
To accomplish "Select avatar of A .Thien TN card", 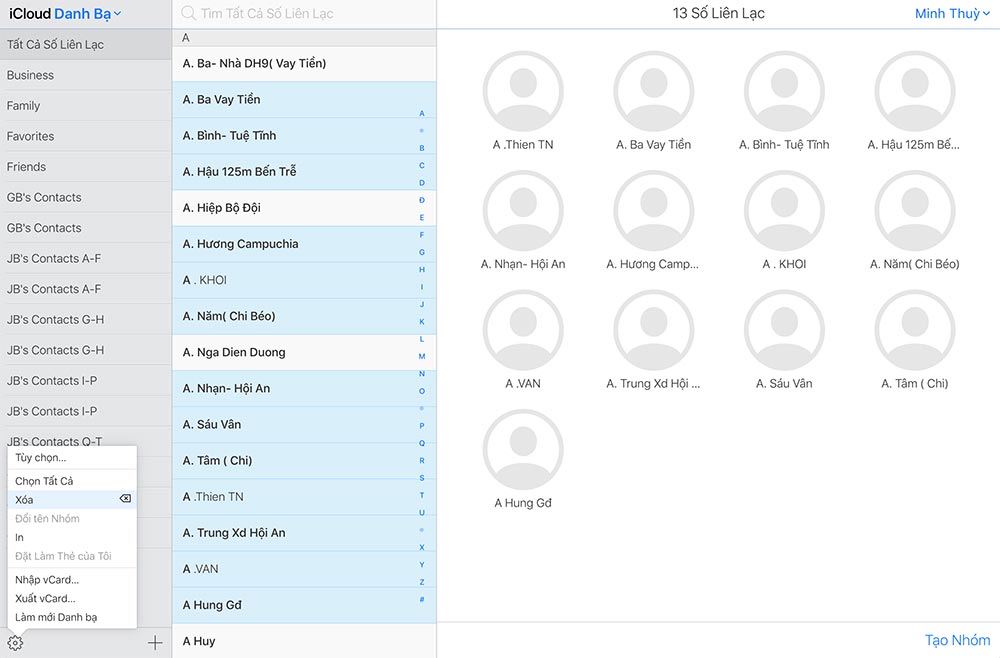I will click(x=523, y=91).
